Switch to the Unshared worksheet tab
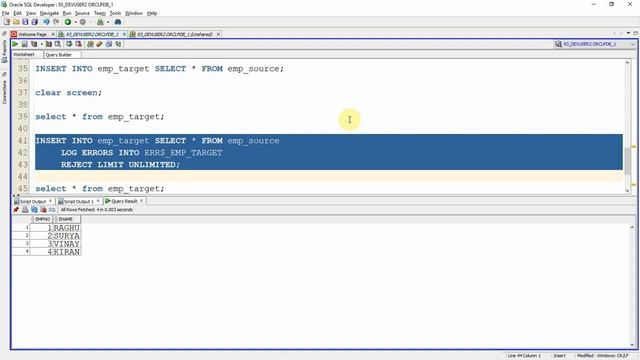640x360 pixels. [x=175, y=34]
